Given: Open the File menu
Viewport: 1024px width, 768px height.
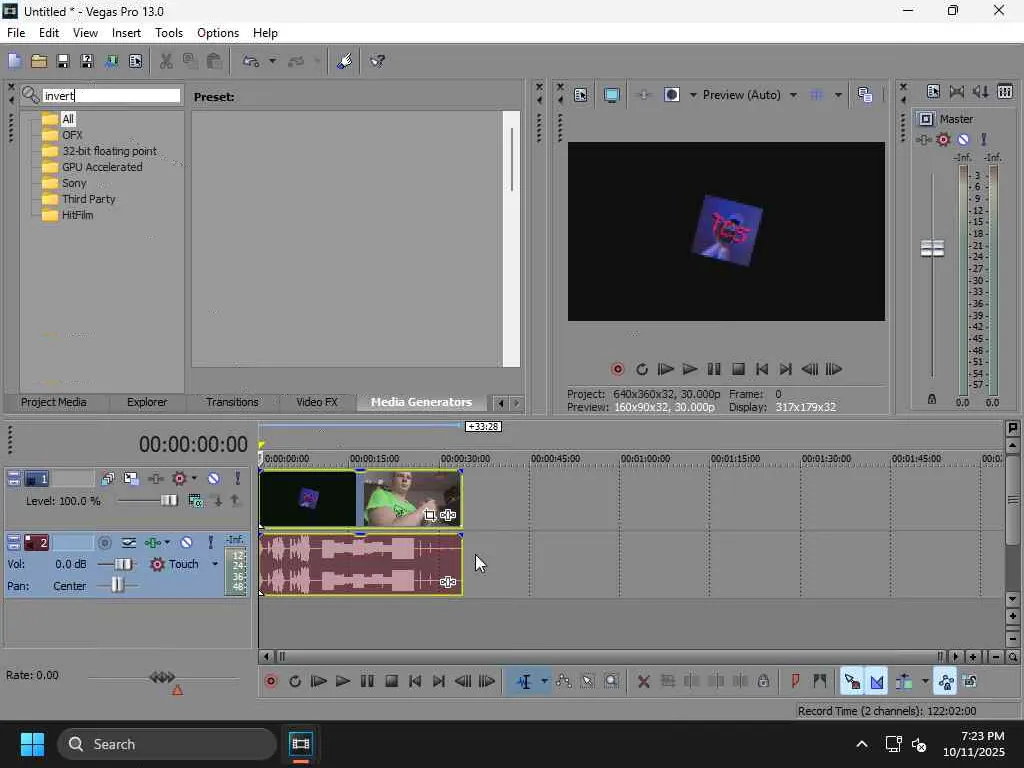Looking at the screenshot, I should point(16,33).
